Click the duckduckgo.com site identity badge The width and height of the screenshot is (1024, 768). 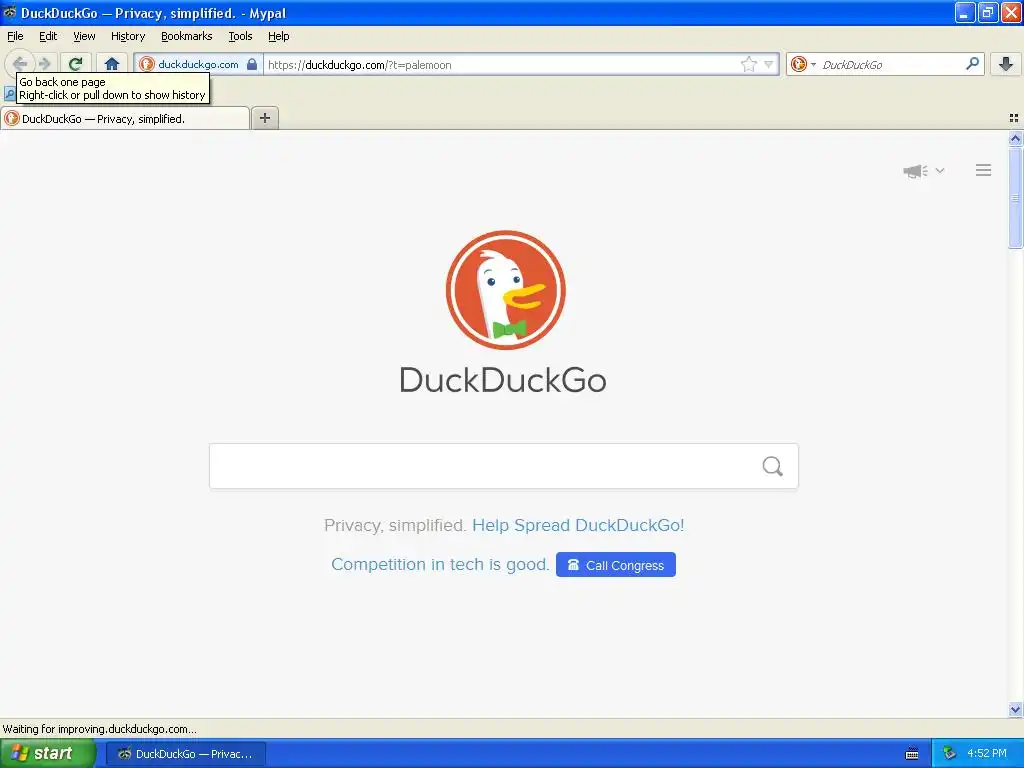pyautogui.click(x=198, y=64)
